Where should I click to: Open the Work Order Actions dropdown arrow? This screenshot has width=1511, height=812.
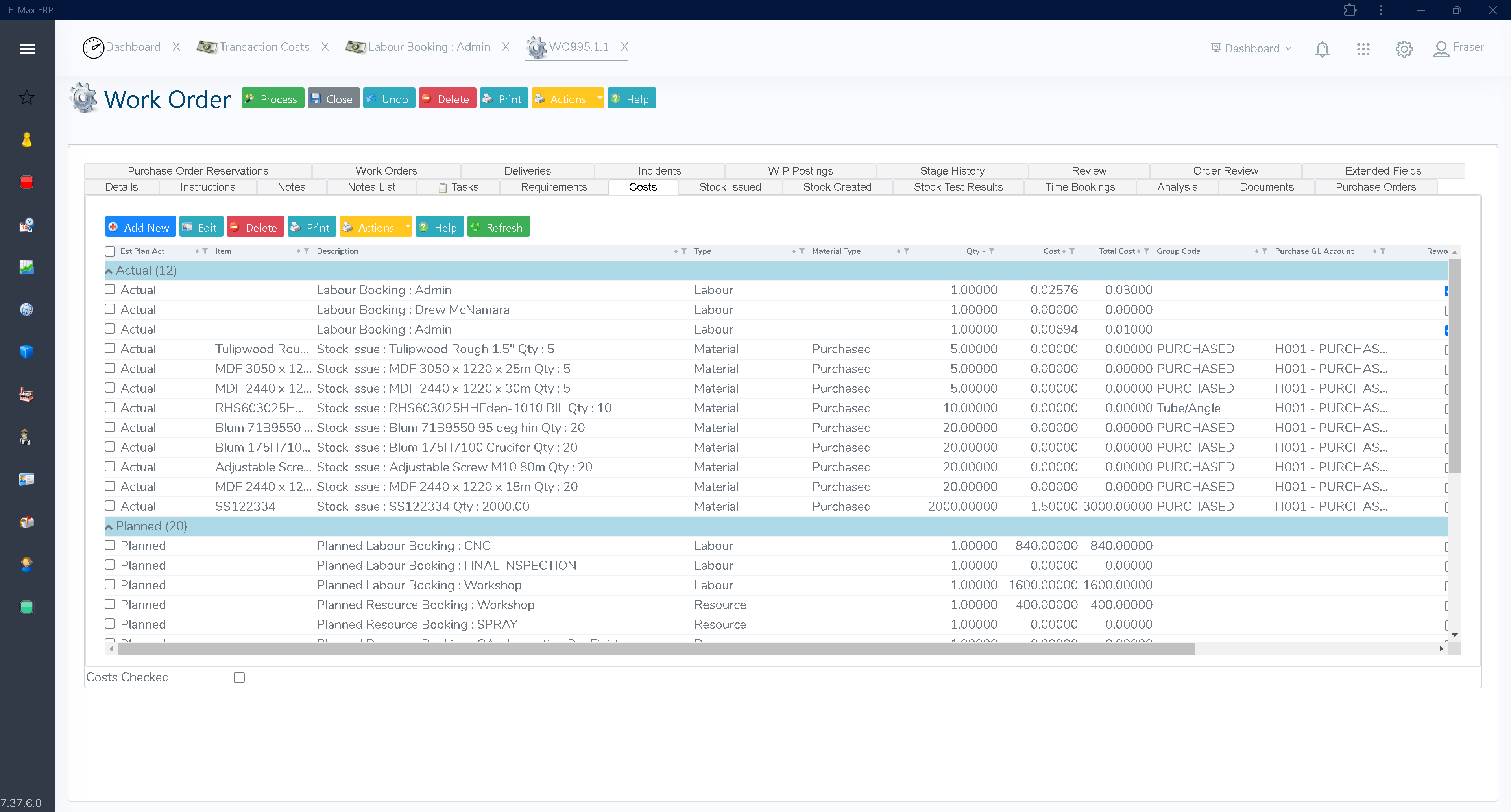point(599,98)
